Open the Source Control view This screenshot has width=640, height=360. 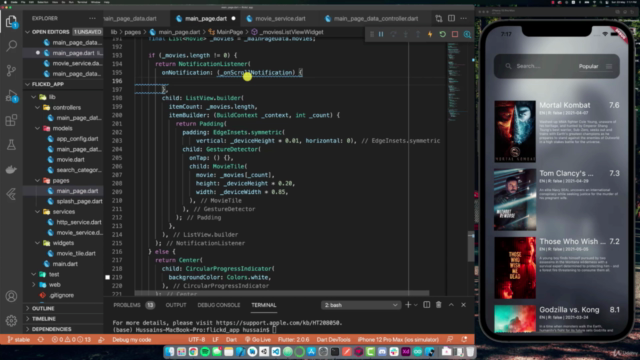click(11, 71)
